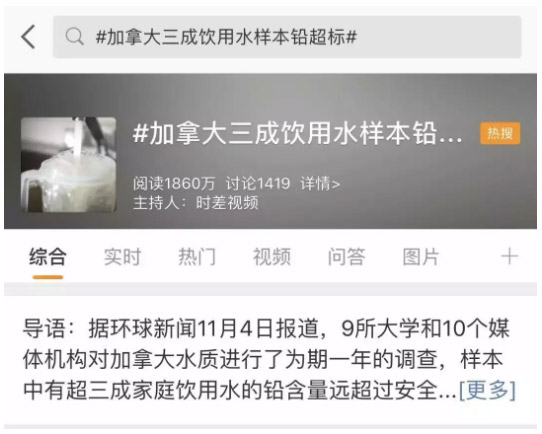Screen dimensions: 542x434
Task: Click the hashtag search input field
Action: click(x=287, y=37)
